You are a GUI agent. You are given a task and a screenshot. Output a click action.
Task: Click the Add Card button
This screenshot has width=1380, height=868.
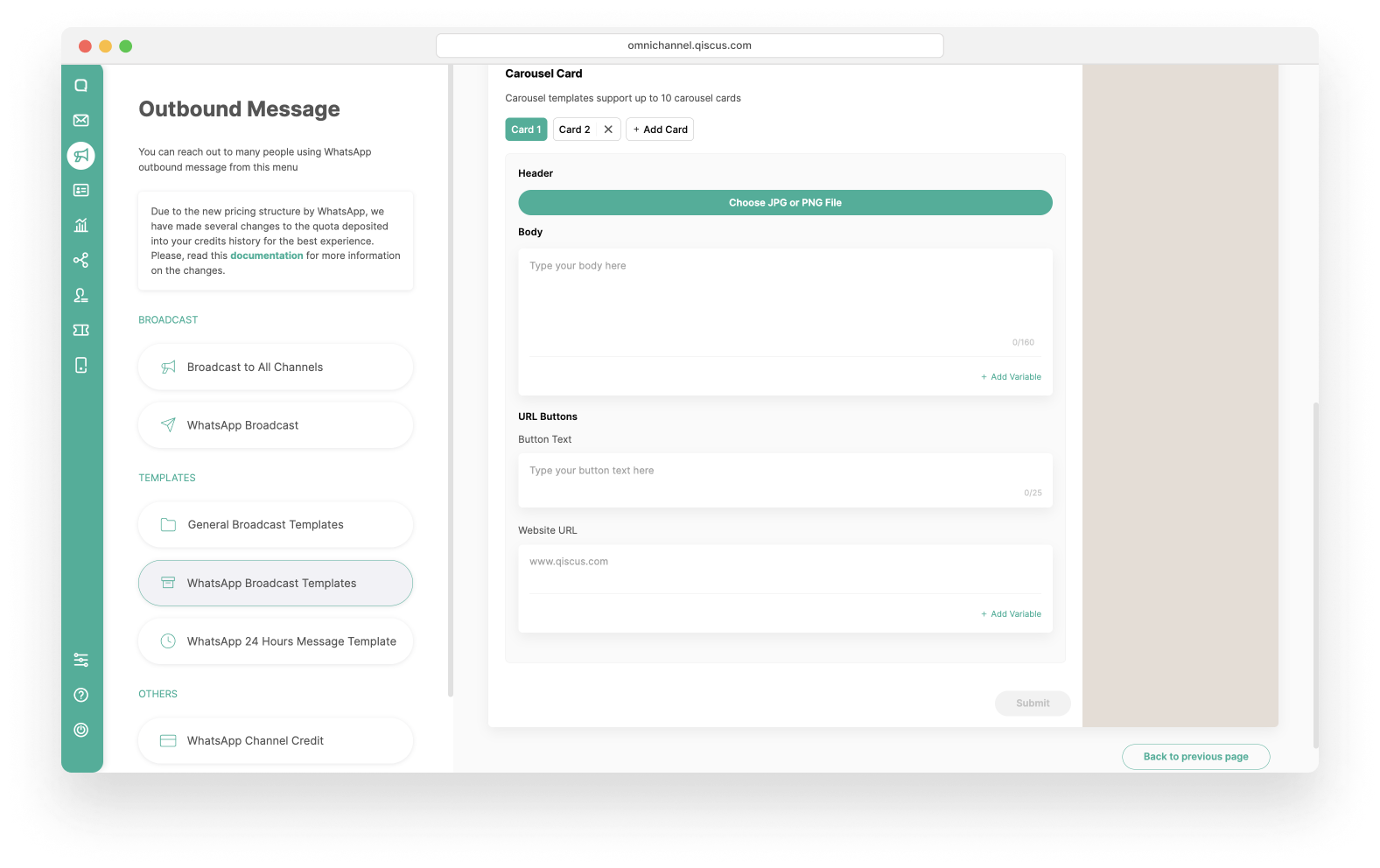pos(660,129)
